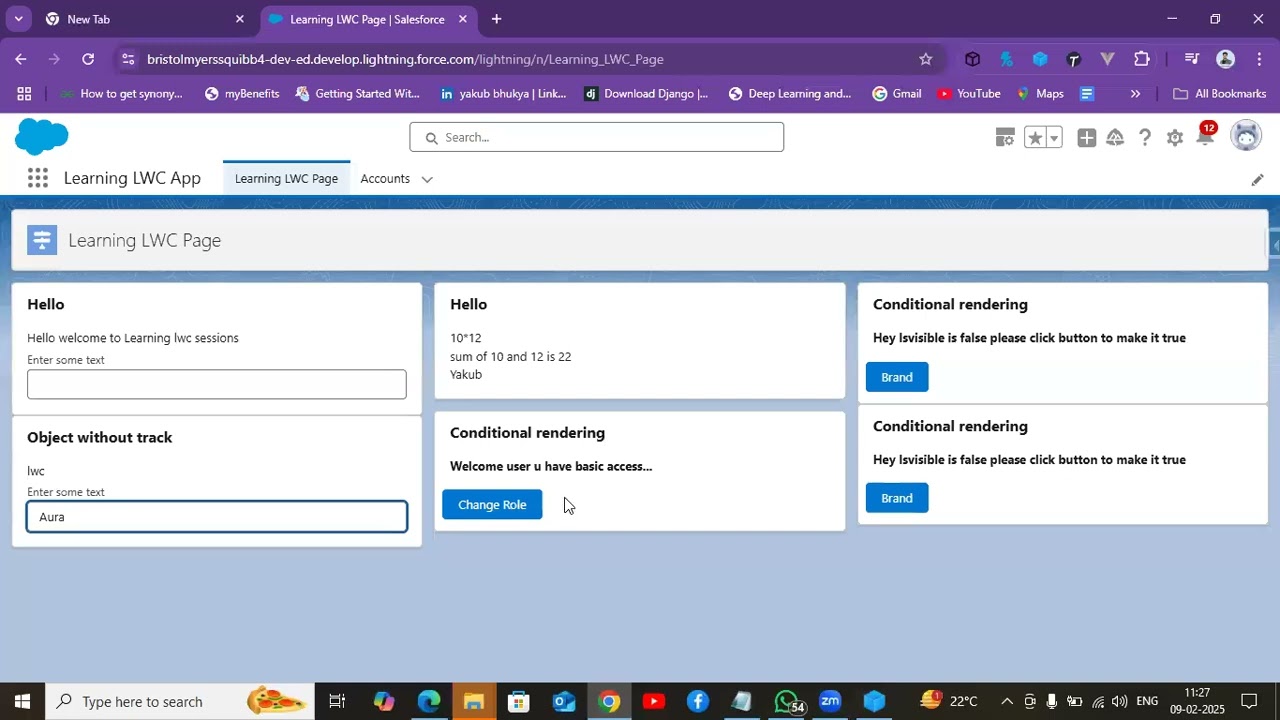Expand the Favorites list dropdown
Screen dimensions: 1280x720
point(1054,138)
